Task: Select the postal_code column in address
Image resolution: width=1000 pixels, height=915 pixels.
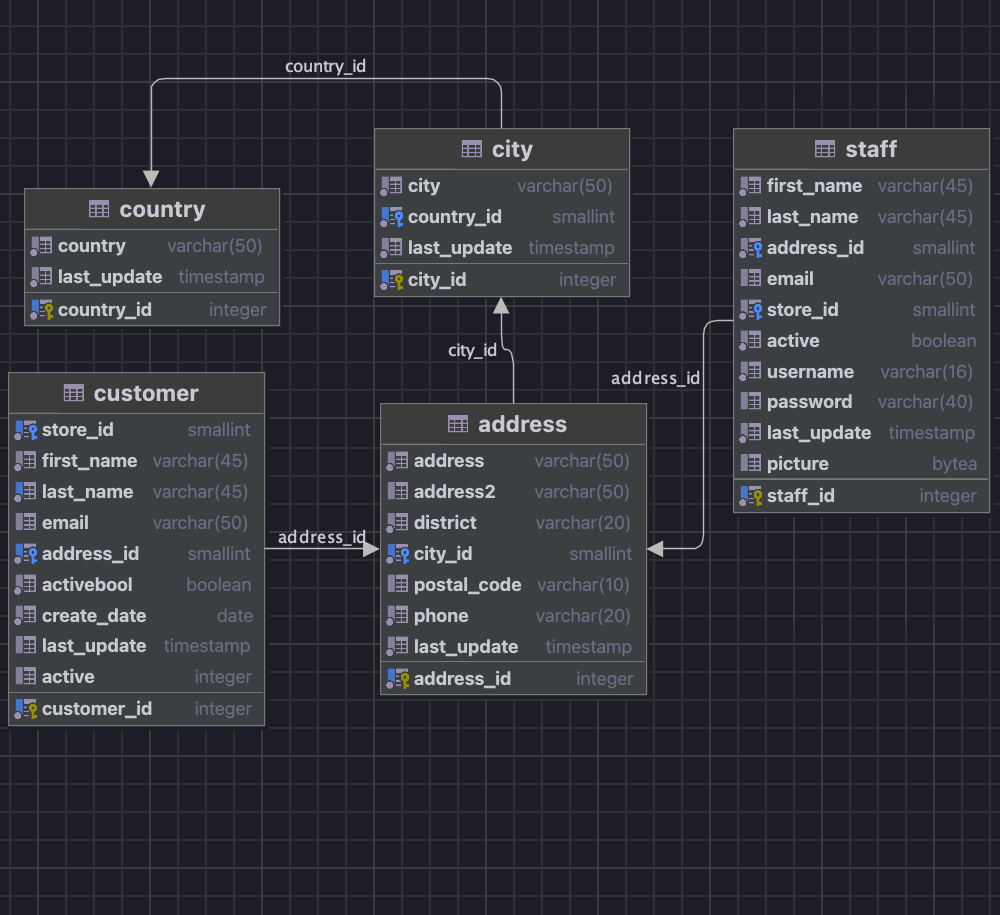Action: click(x=467, y=585)
